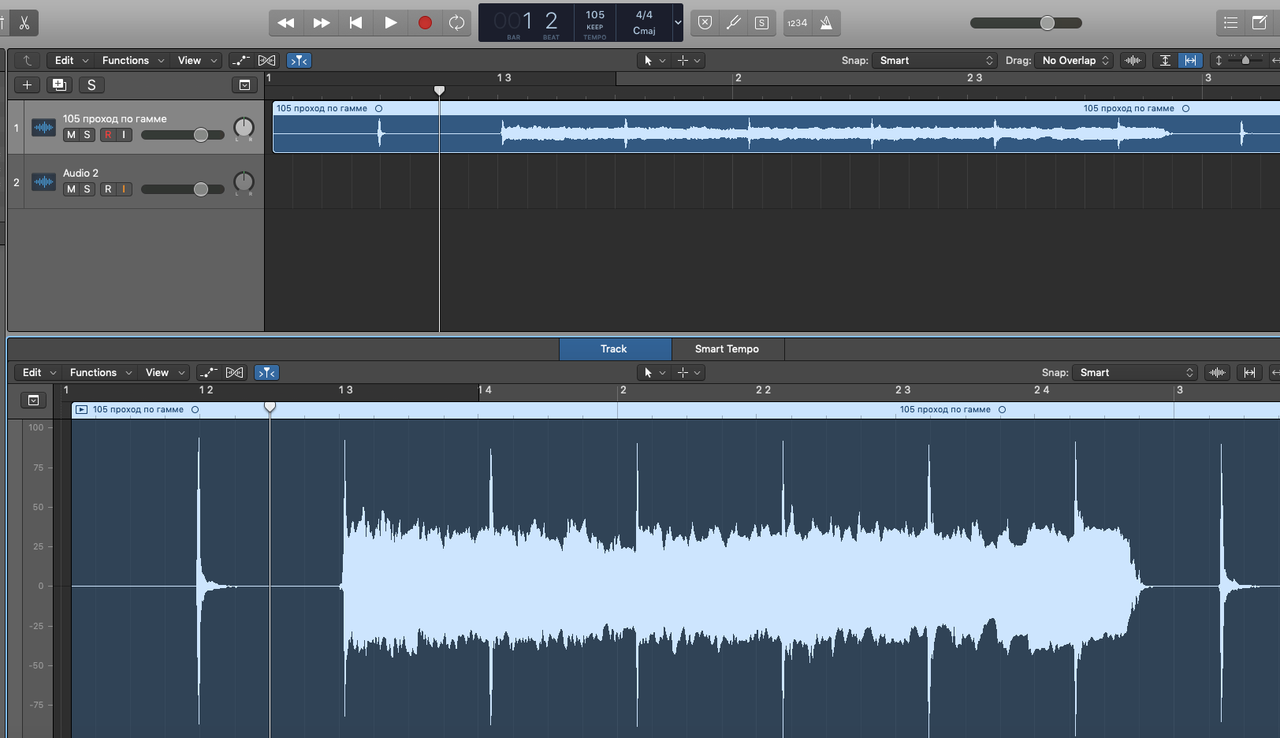Solo the Audio 2 track
The image size is (1280, 738).
(x=88, y=189)
